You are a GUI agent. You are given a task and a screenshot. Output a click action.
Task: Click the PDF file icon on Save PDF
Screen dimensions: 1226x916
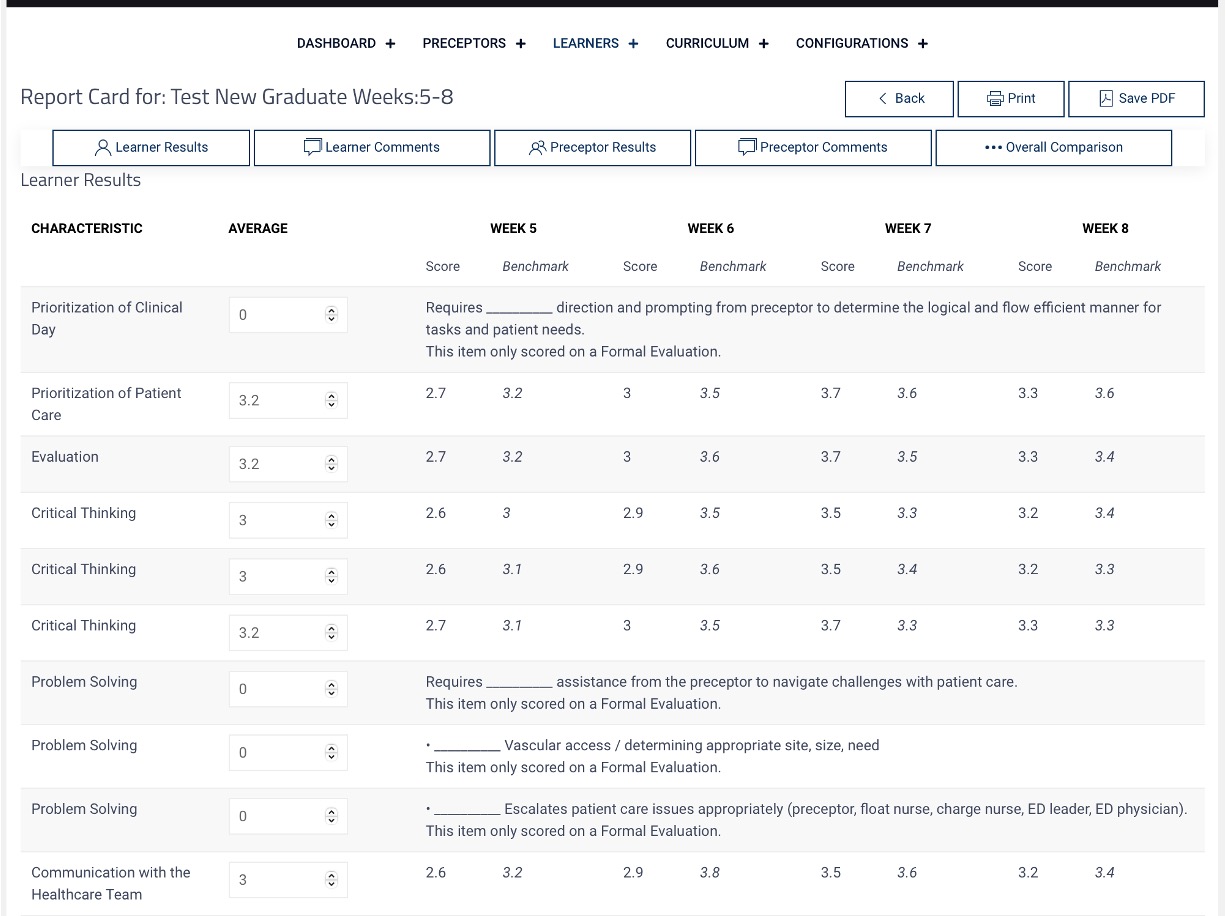(1106, 98)
